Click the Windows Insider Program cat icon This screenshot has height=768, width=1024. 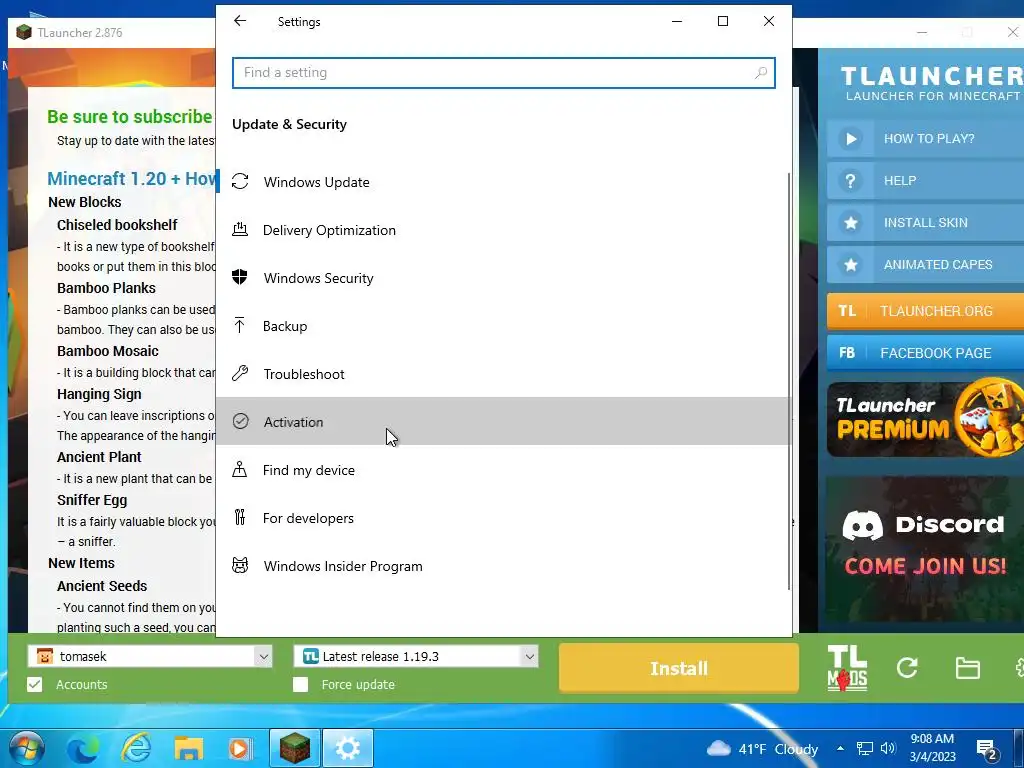(x=240, y=565)
